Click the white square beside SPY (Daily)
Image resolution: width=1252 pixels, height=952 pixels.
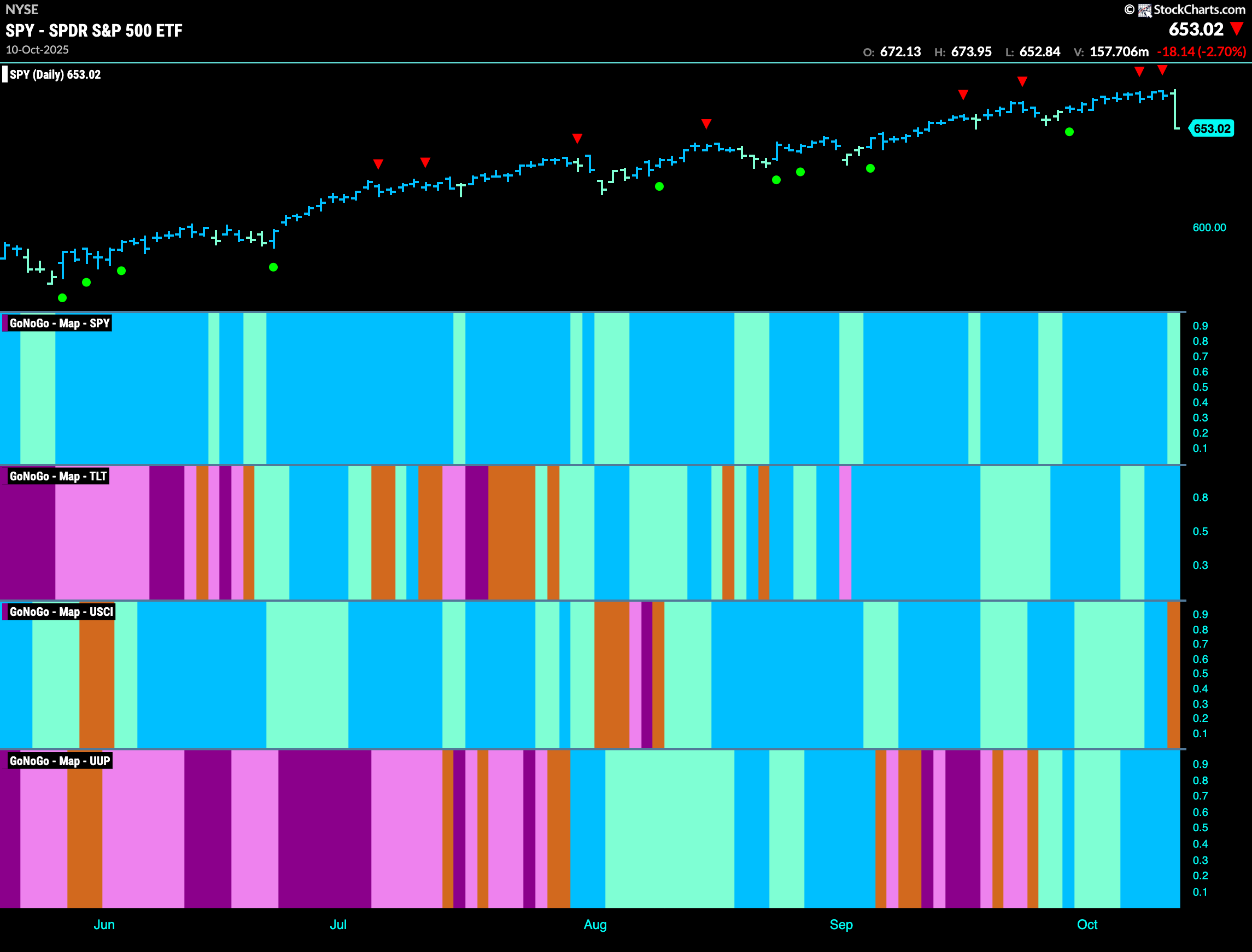(x=5, y=75)
